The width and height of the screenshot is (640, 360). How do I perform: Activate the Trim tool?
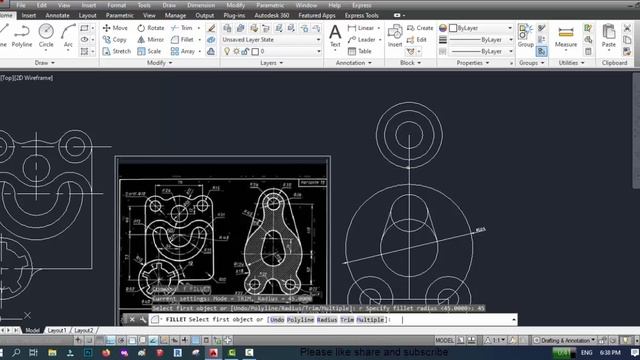point(182,28)
